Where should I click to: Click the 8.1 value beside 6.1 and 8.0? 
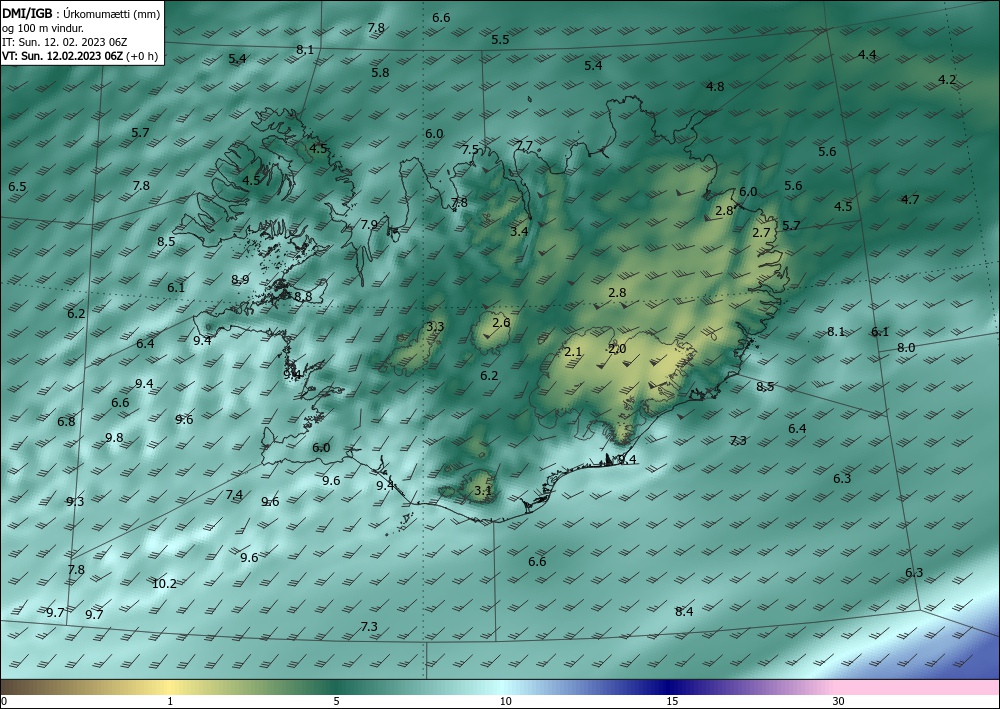point(836,332)
